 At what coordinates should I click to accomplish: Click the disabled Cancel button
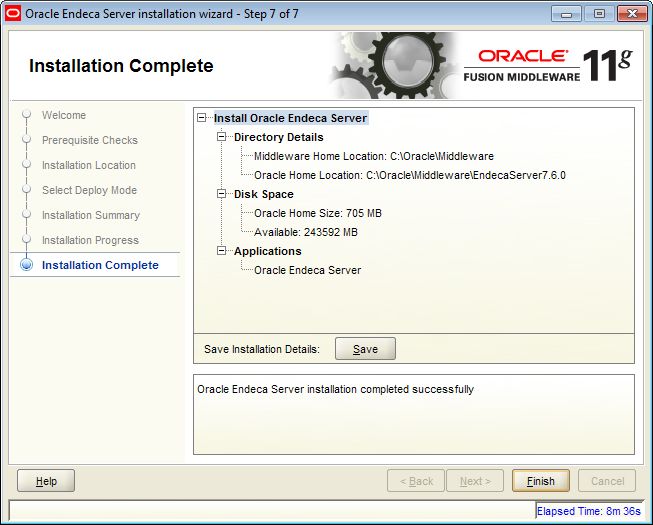click(607, 481)
